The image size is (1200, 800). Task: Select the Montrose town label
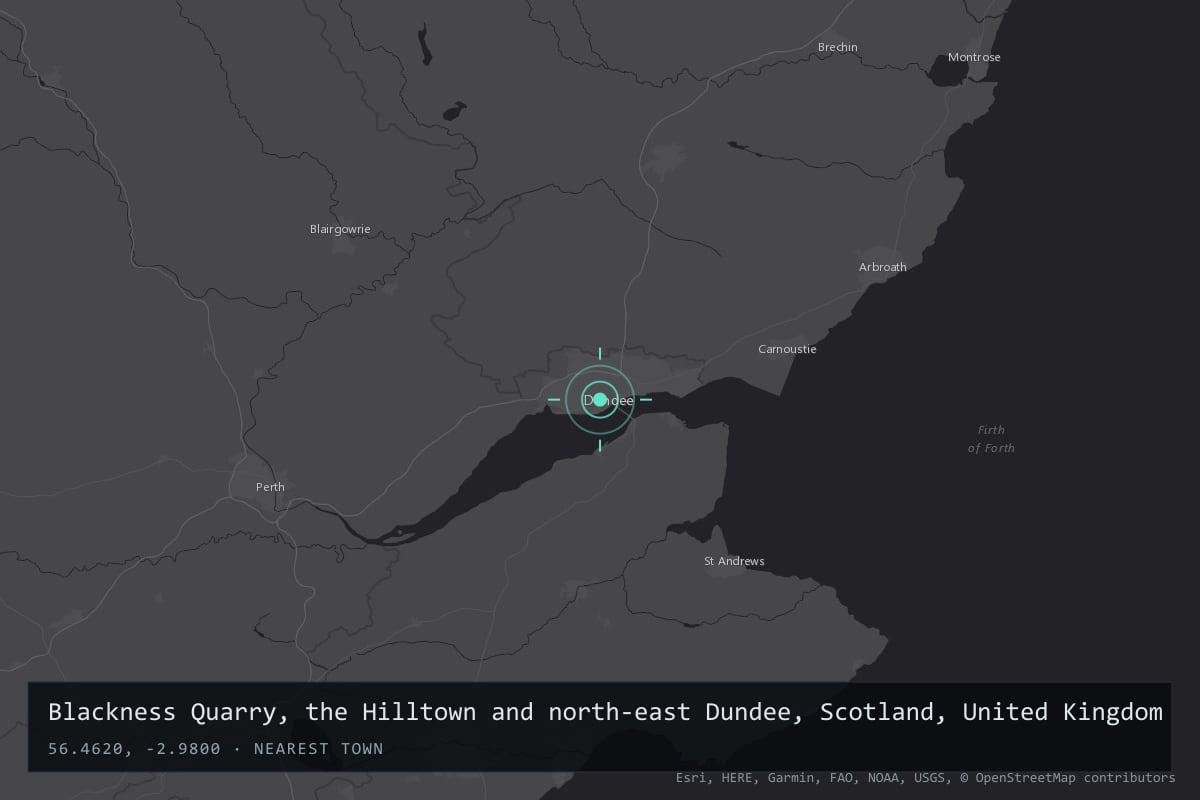point(974,57)
